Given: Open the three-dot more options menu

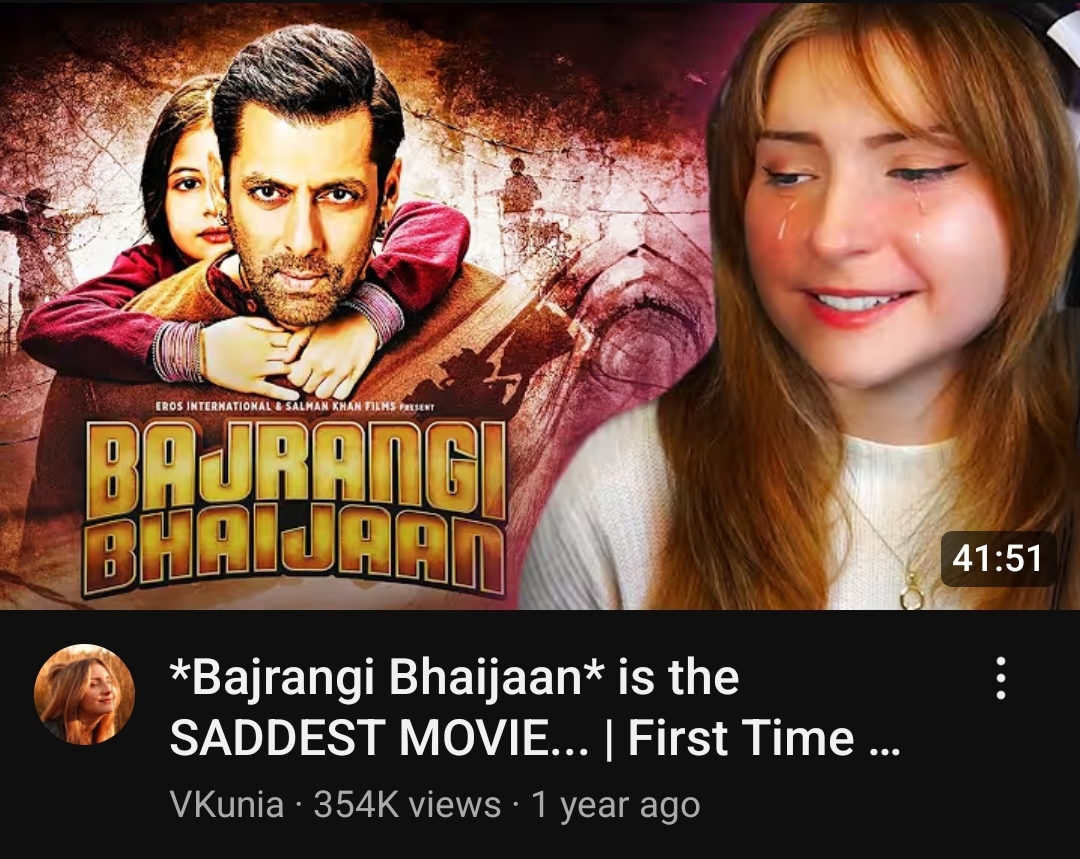Looking at the screenshot, I should 1001,678.
